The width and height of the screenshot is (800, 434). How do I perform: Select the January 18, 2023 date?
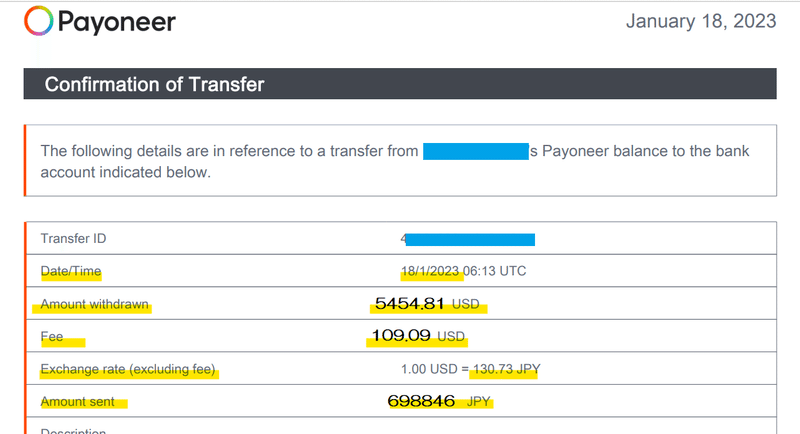point(701,21)
